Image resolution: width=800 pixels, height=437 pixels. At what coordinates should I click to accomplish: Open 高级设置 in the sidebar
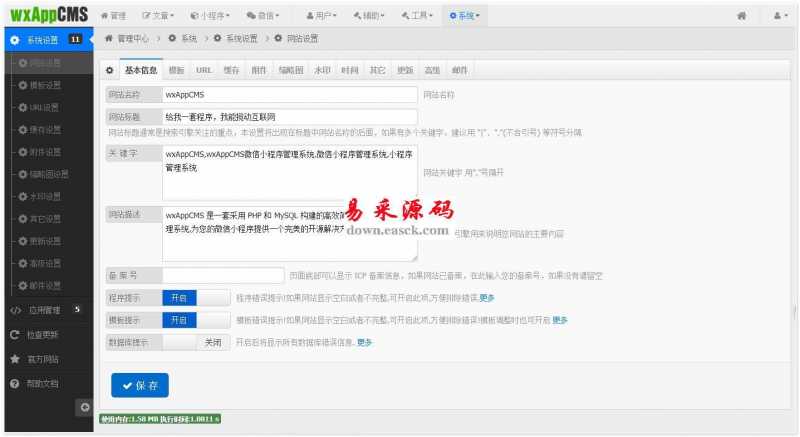click(x=45, y=263)
